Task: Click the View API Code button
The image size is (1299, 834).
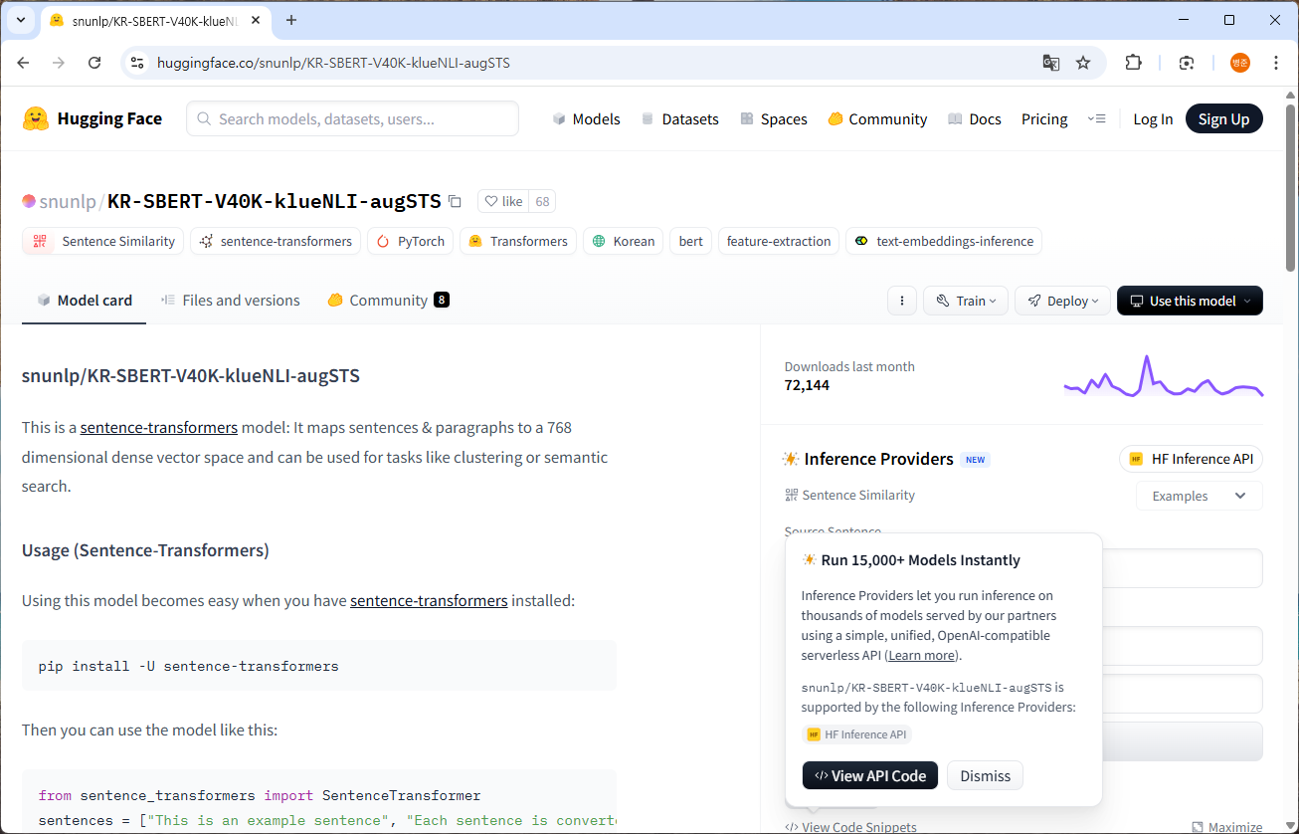Action: 870,776
